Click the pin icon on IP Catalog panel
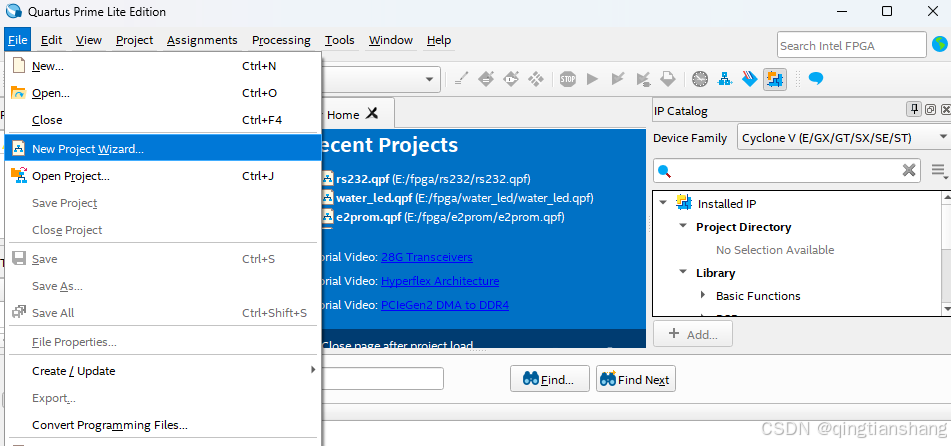 (913, 110)
